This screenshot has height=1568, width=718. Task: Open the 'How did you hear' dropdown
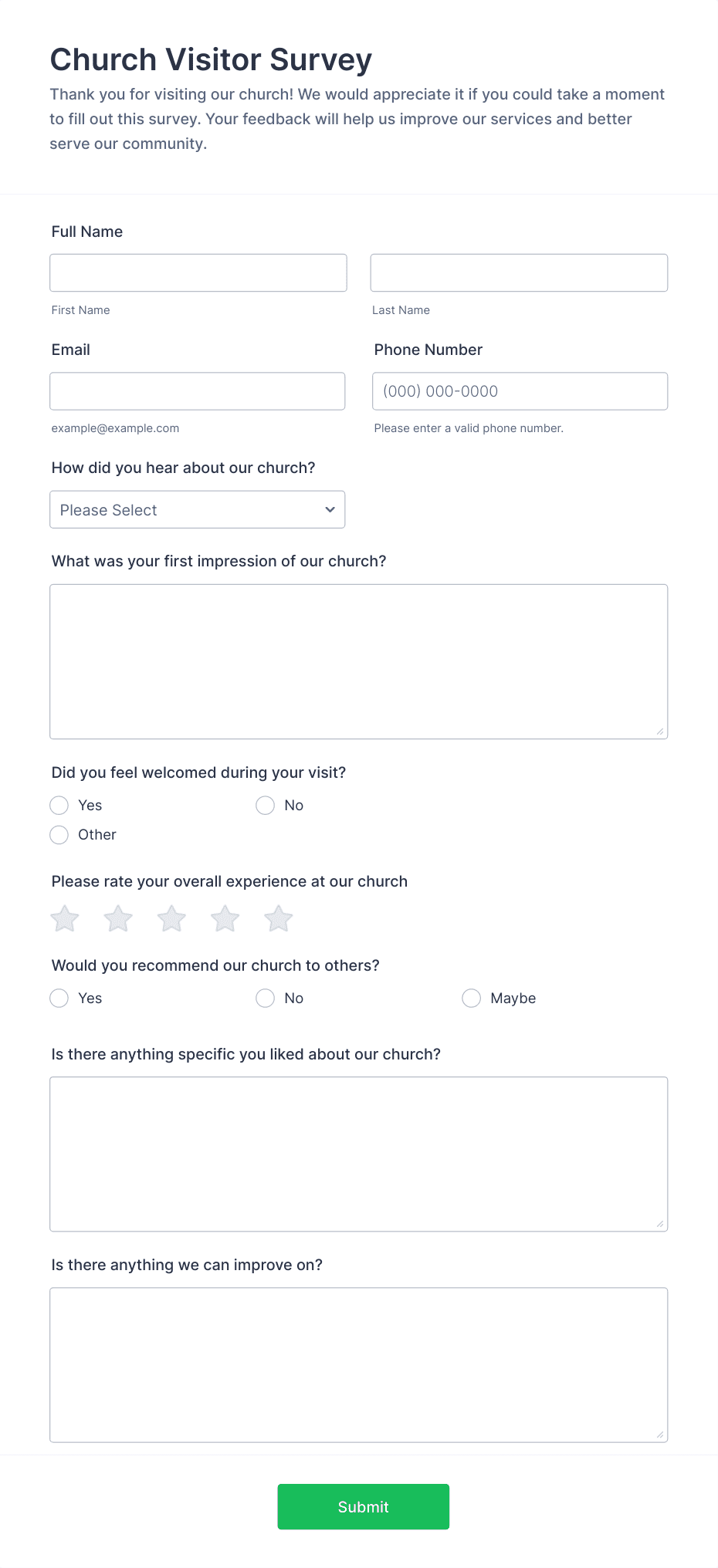198,509
